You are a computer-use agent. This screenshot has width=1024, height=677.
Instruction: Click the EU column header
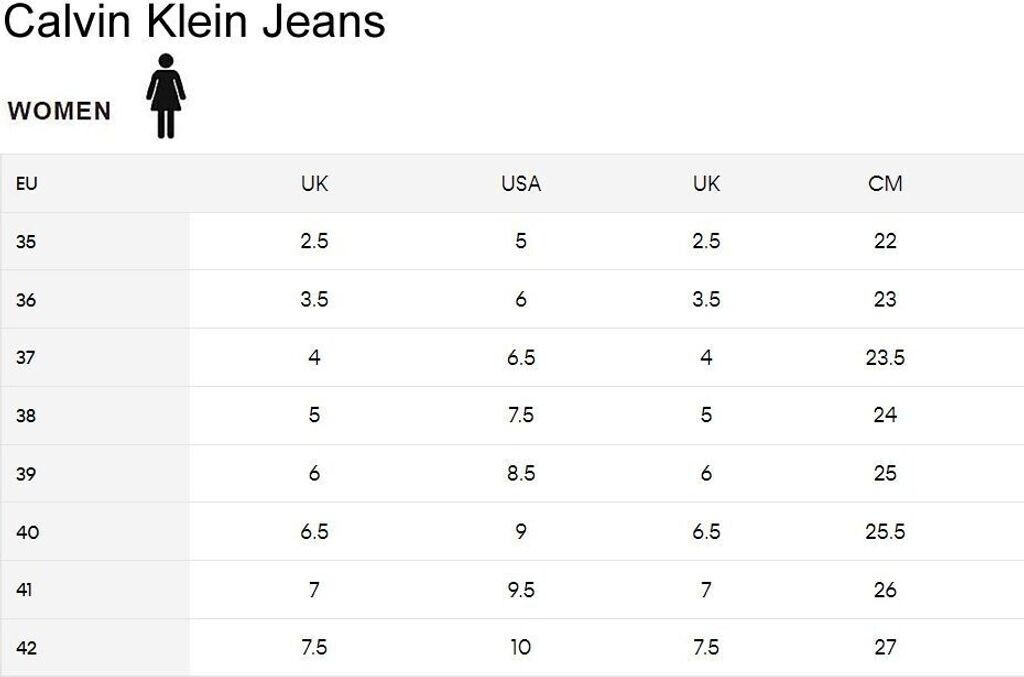point(27,183)
